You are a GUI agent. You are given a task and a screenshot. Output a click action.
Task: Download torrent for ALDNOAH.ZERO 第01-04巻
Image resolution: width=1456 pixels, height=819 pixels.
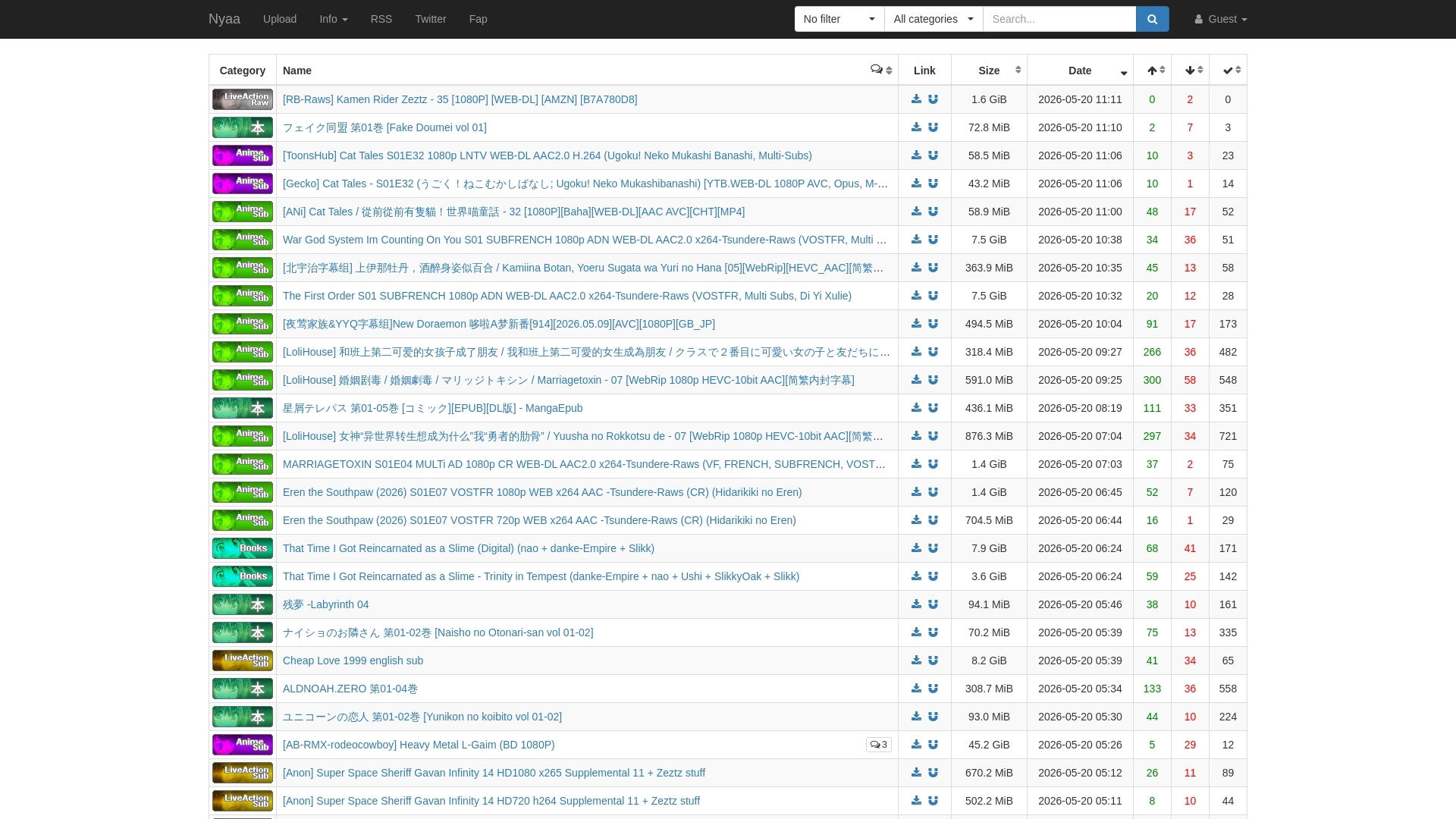[x=916, y=689]
